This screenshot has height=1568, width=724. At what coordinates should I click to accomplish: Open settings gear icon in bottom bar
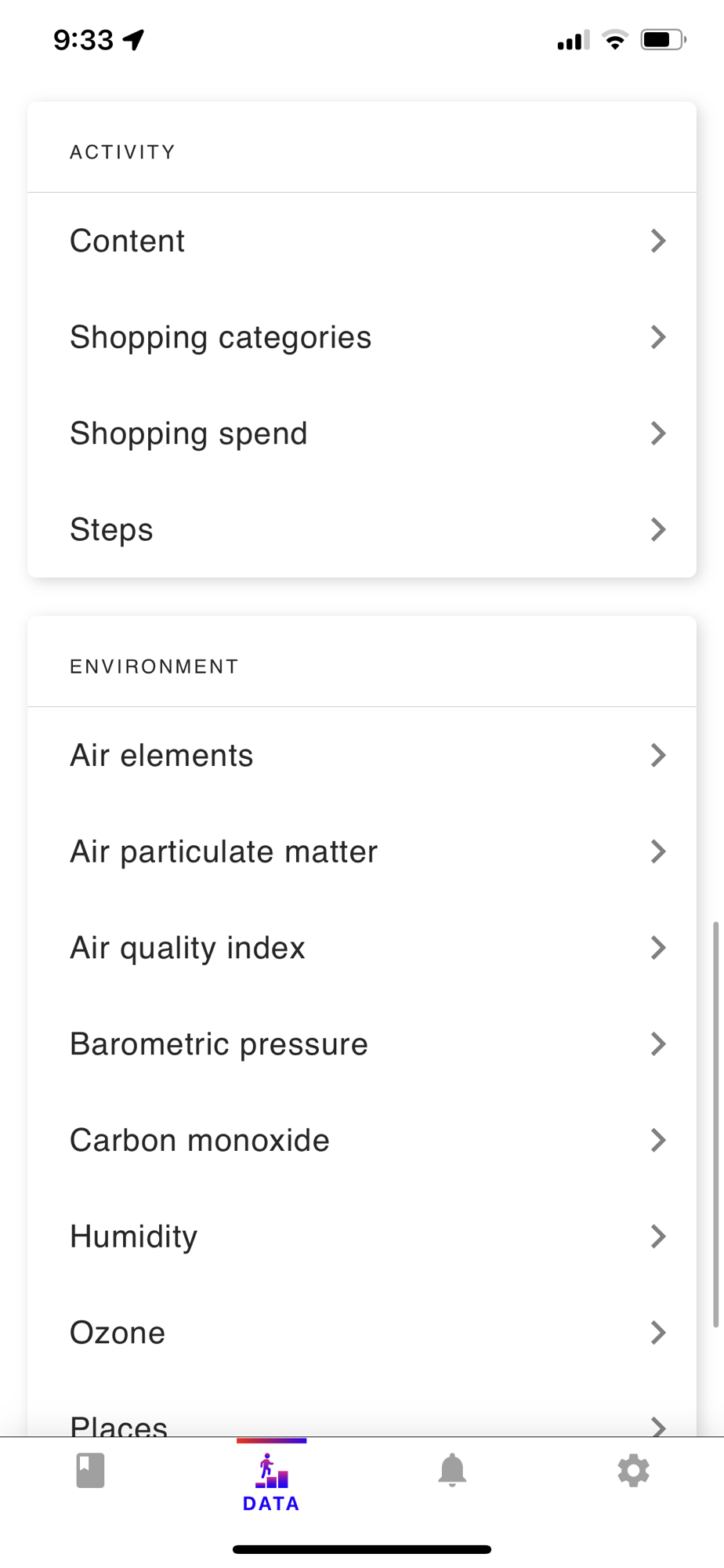coord(633,1471)
